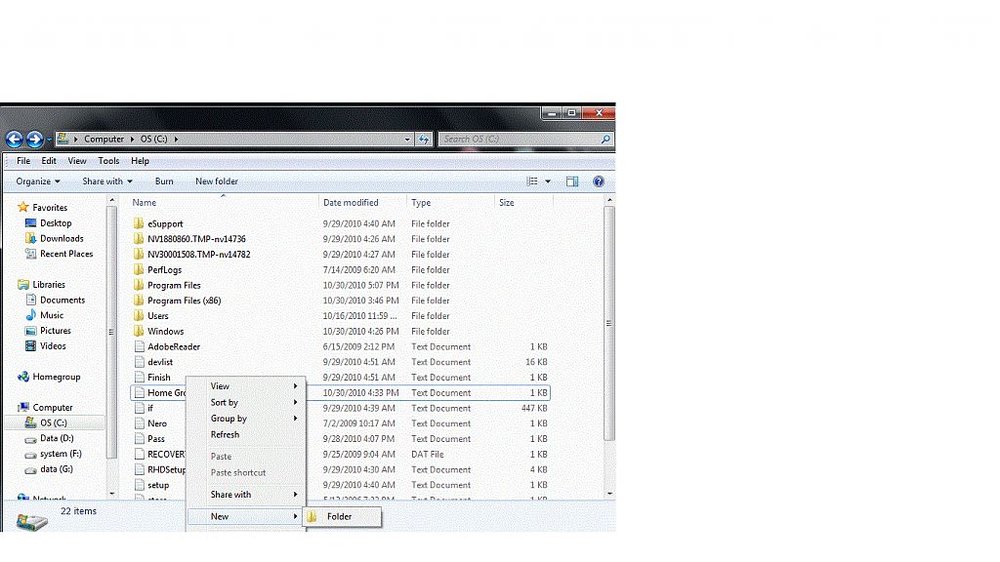Click the devlist text file icon

(x=140, y=362)
